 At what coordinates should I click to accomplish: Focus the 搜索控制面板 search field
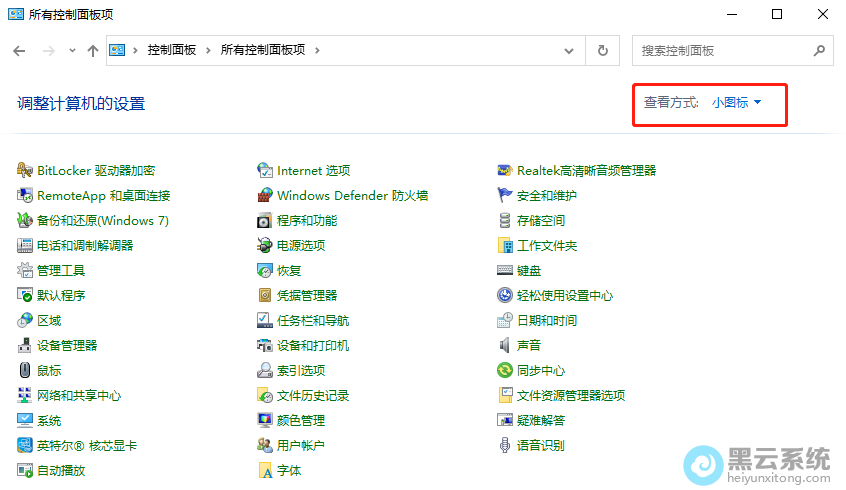(733, 51)
